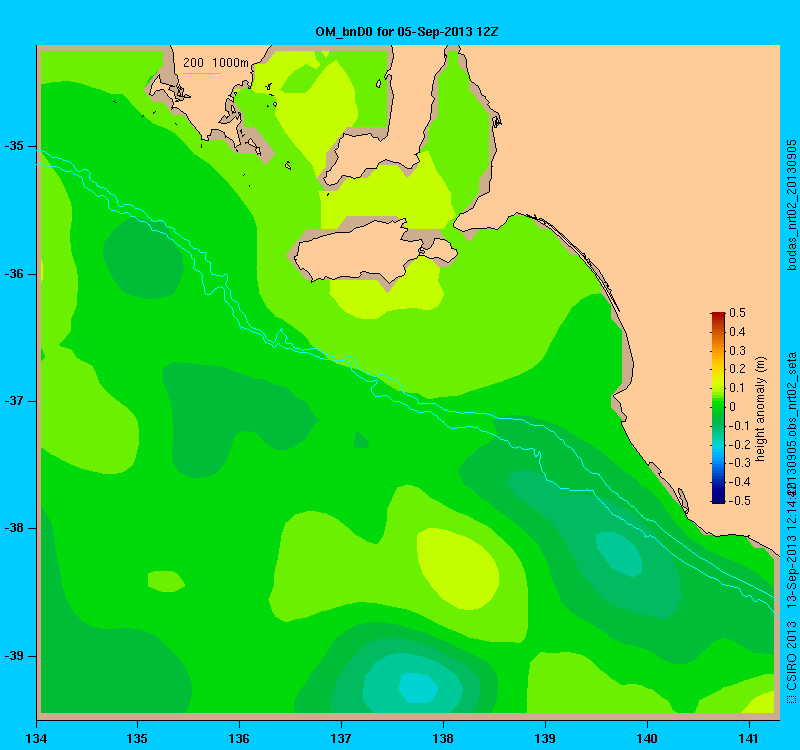The image size is (800, 750).
Task: Click the 137 longitude axis label
Action: point(341,738)
